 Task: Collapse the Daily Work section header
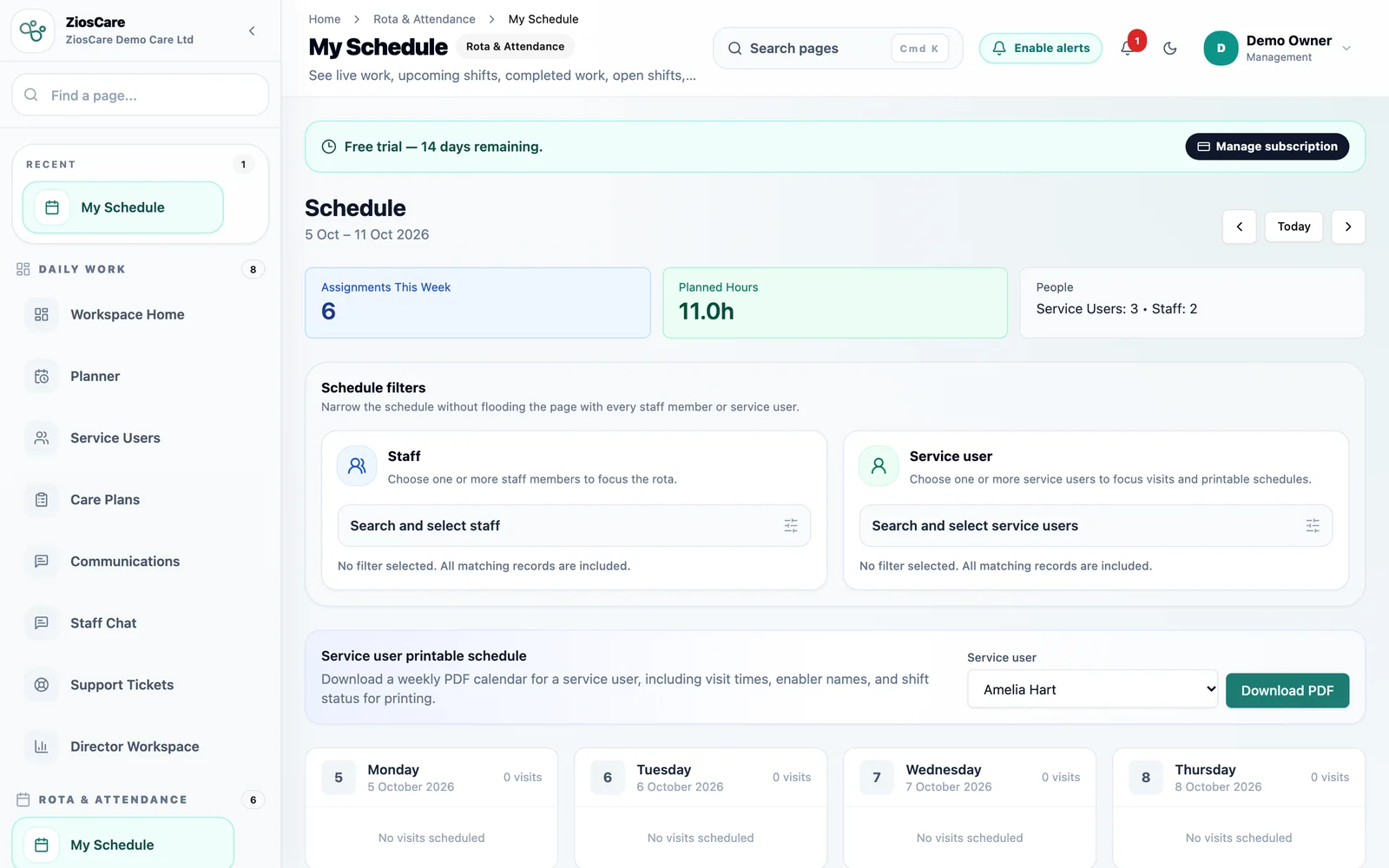pos(141,269)
